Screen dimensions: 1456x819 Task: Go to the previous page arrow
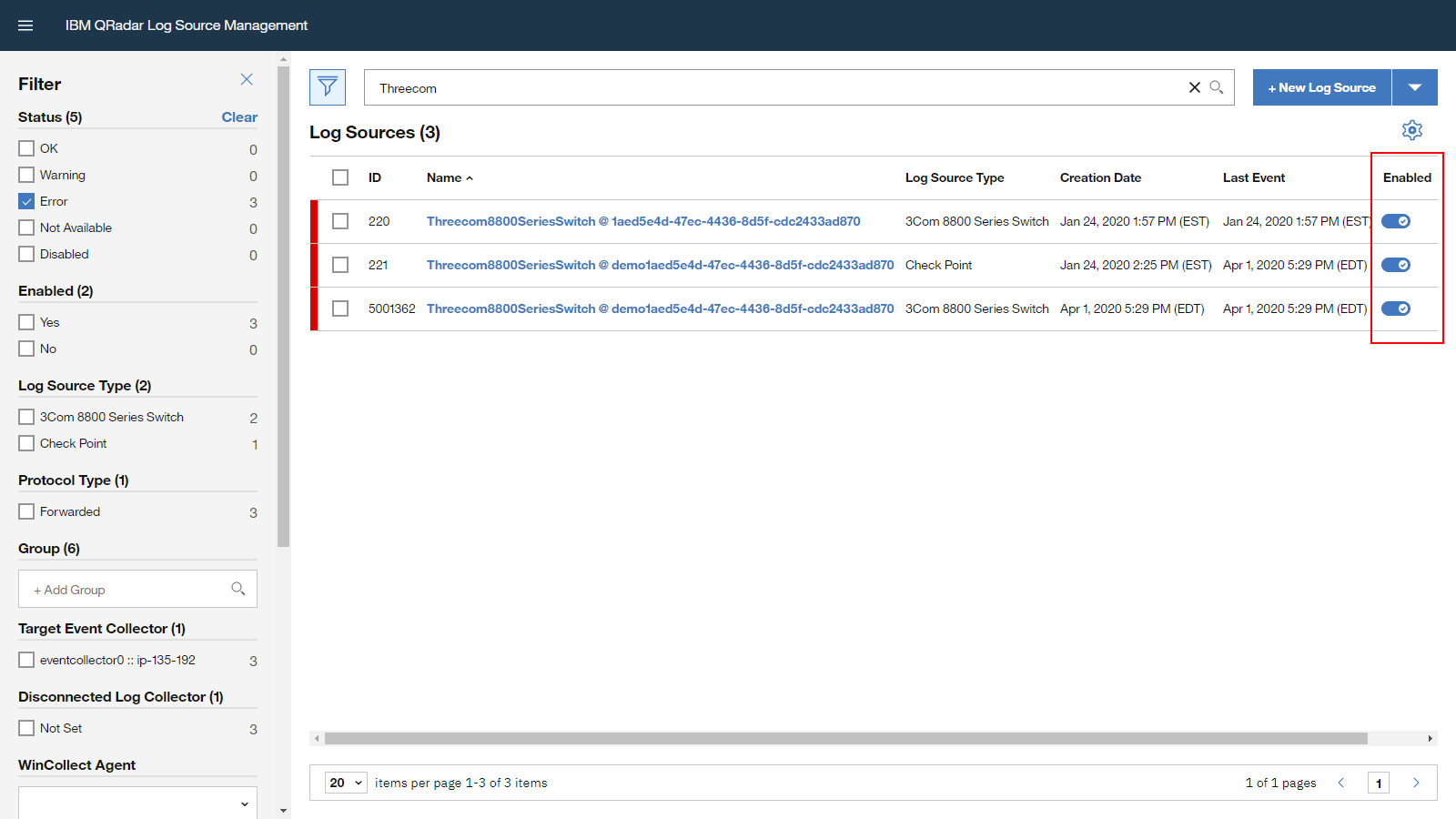tap(1341, 783)
